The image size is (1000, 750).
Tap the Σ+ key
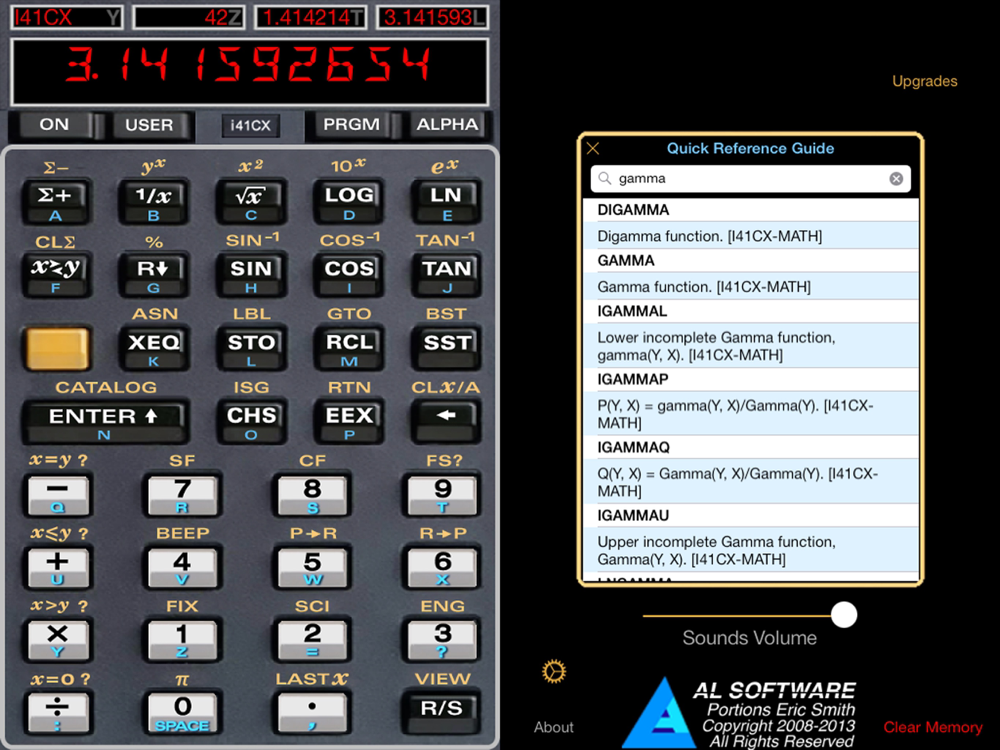click(x=55, y=201)
